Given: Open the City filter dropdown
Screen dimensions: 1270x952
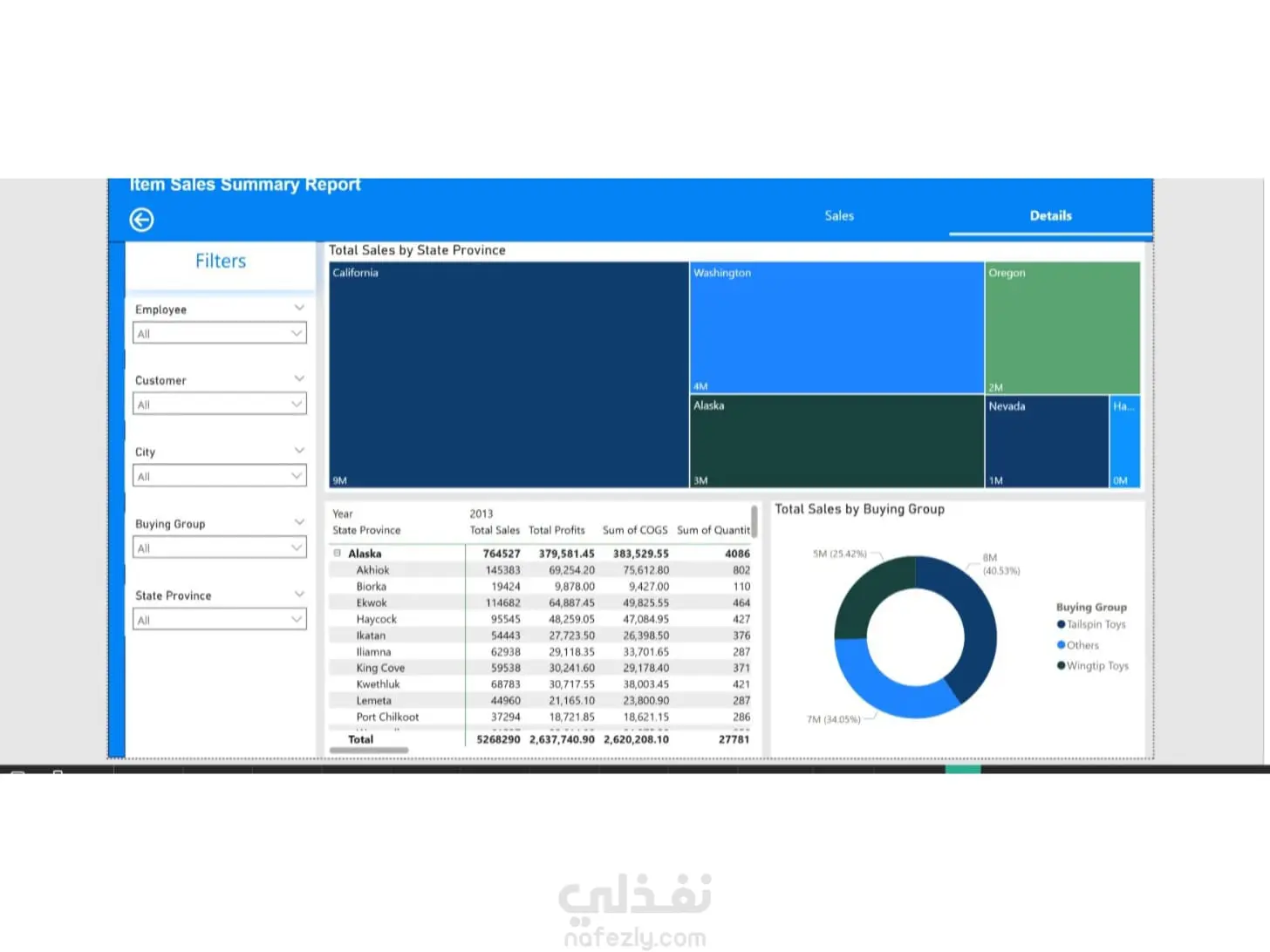Looking at the screenshot, I should [220, 476].
